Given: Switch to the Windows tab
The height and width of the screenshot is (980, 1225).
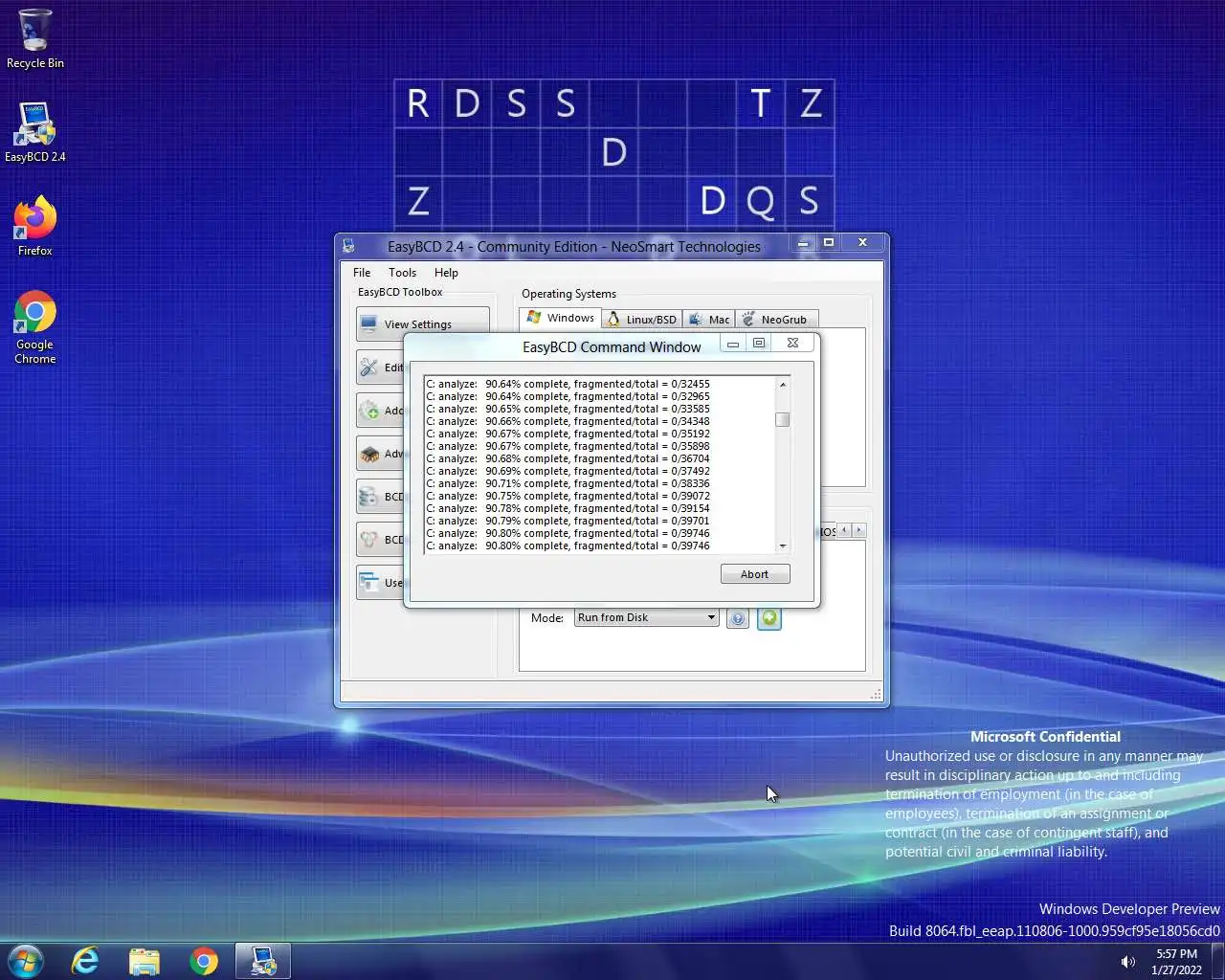Looking at the screenshot, I should pyautogui.click(x=561, y=318).
